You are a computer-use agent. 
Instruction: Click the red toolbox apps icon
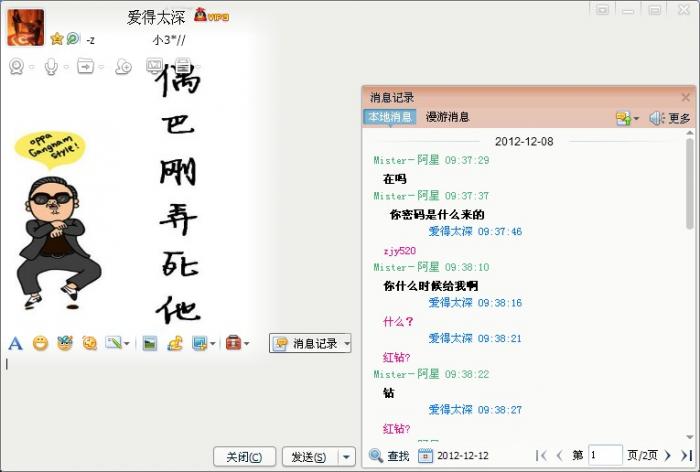click(x=233, y=343)
